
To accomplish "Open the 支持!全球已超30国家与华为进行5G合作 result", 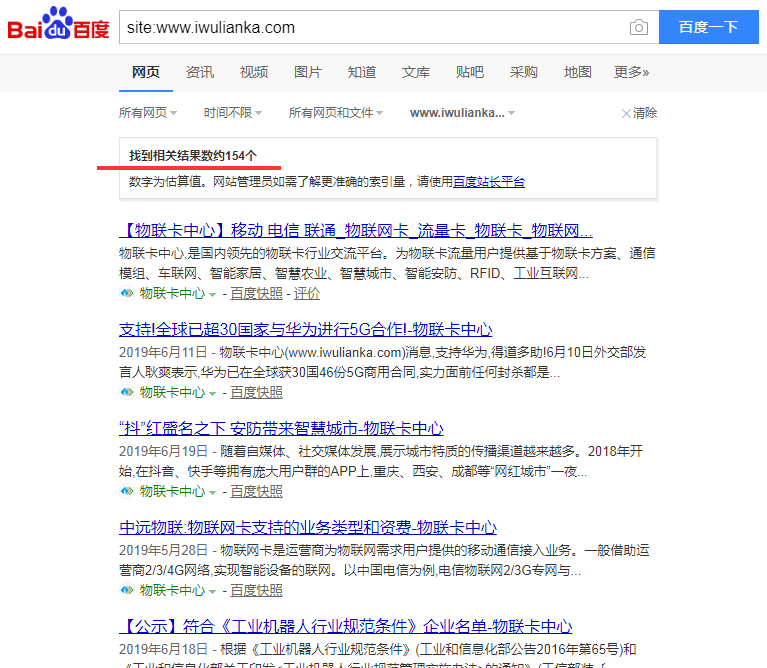I will click(306, 329).
